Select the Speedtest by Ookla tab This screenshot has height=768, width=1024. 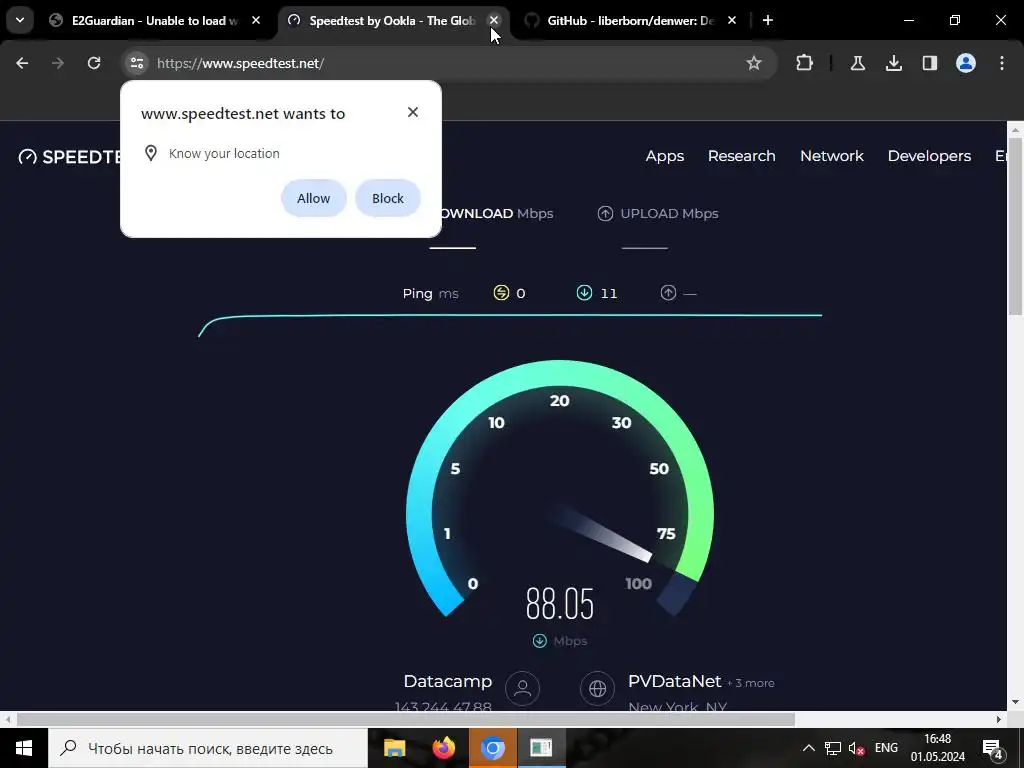point(392,21)
